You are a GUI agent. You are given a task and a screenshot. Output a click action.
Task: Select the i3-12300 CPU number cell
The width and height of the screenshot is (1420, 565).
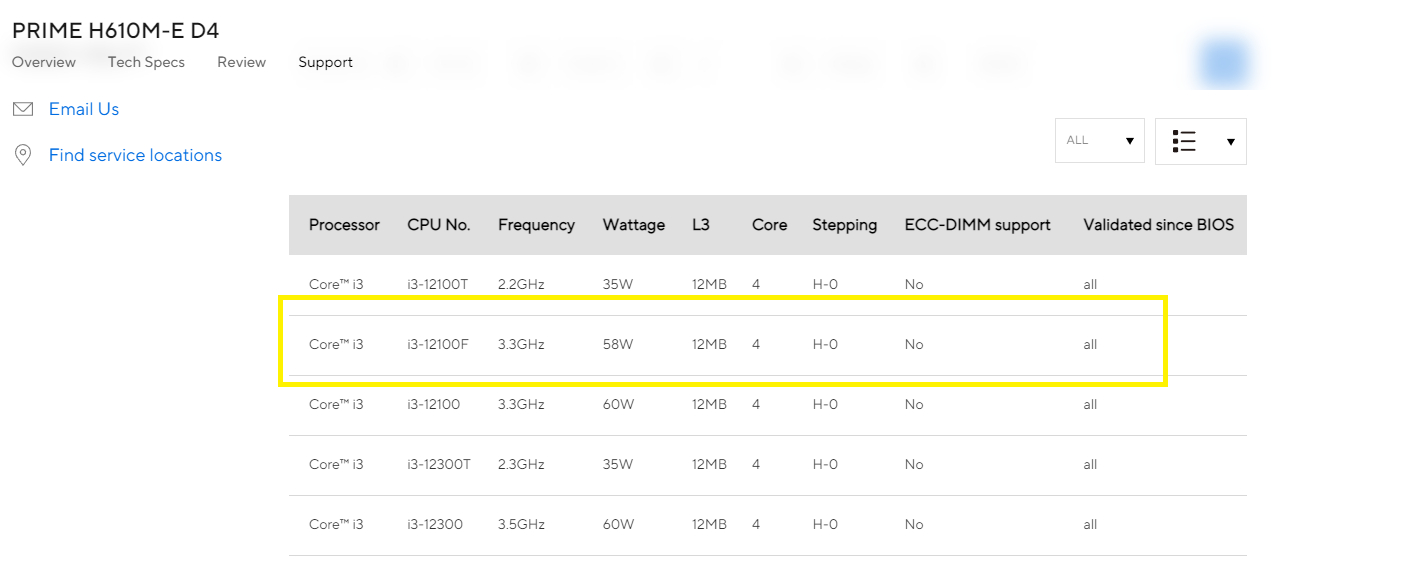(x=435, y=524)
